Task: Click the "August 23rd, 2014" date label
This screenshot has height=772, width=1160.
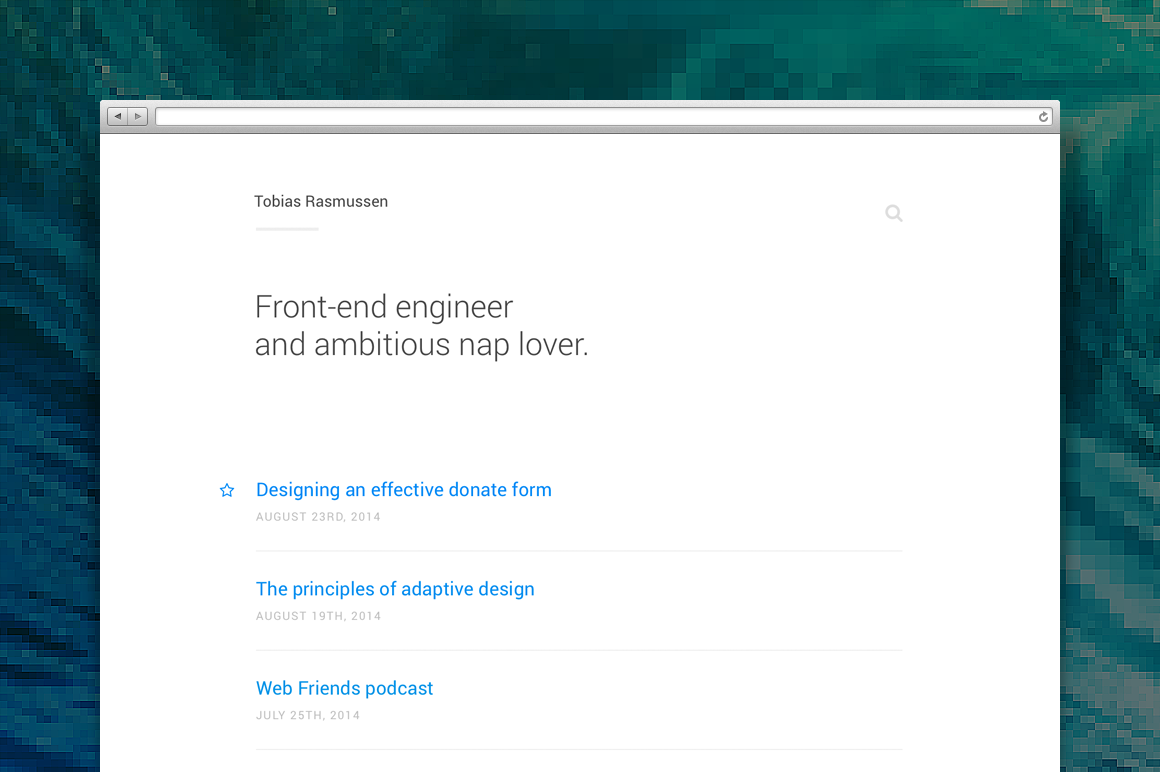Action: [x=318, y=517]
